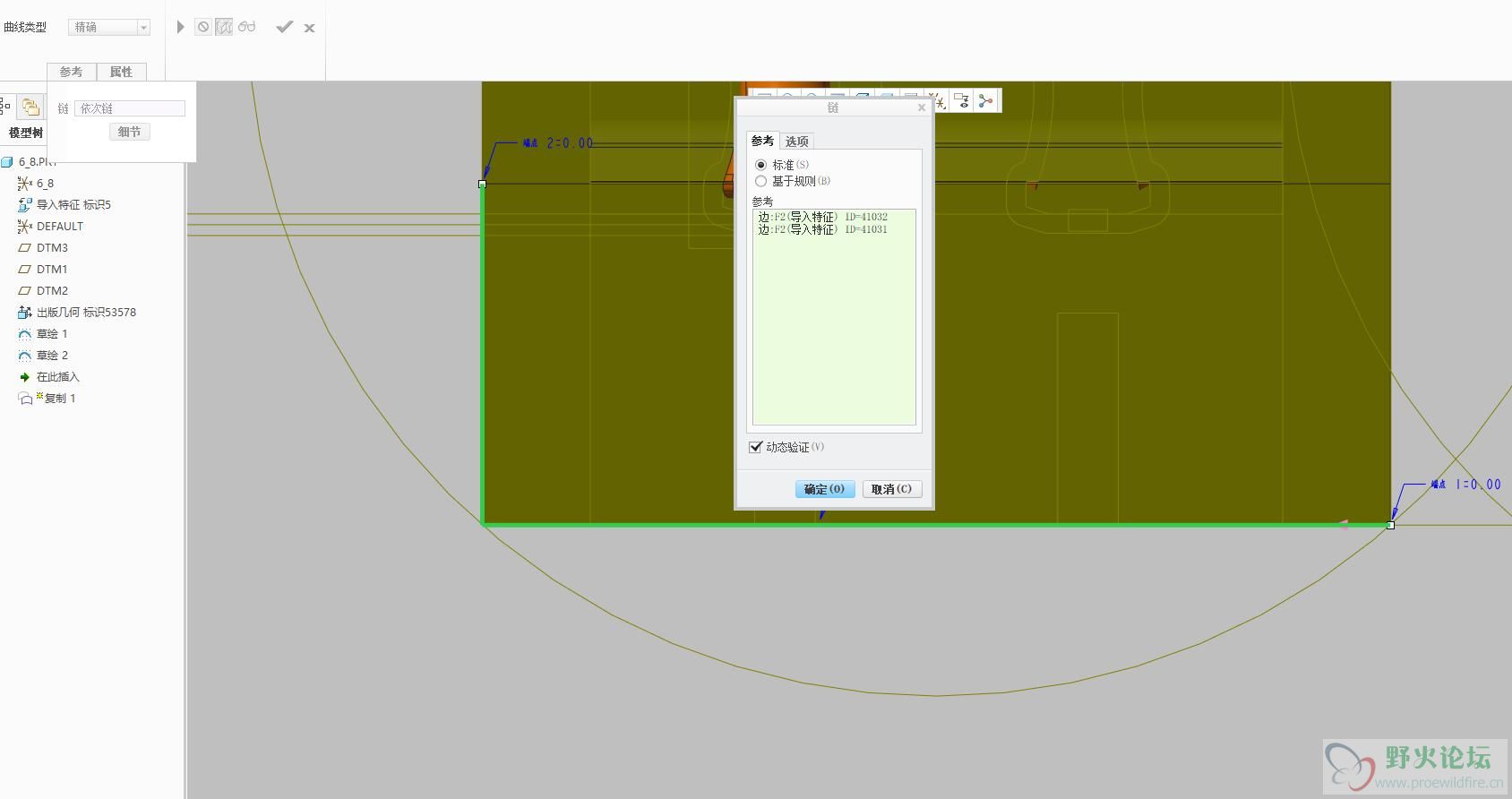Select DEFAULT coordinate system in model tree
The height and width of the screenshot is (799, 1512).
[51, 226]
